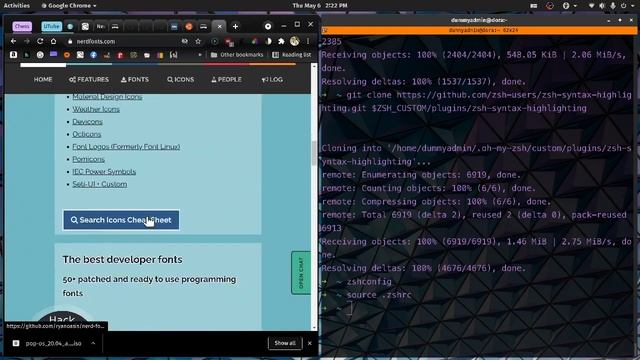The height and width of the screenshot is (360, 640).
Task: Click the first bookmark icon in bar
Action: tap(13, 55)
